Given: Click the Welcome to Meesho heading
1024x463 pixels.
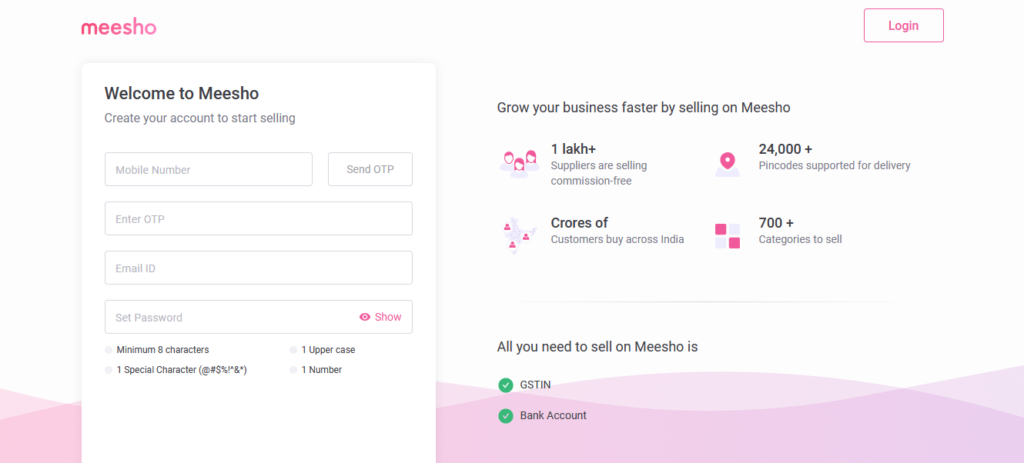Looking at the screenshot, I should coord(181,94).
